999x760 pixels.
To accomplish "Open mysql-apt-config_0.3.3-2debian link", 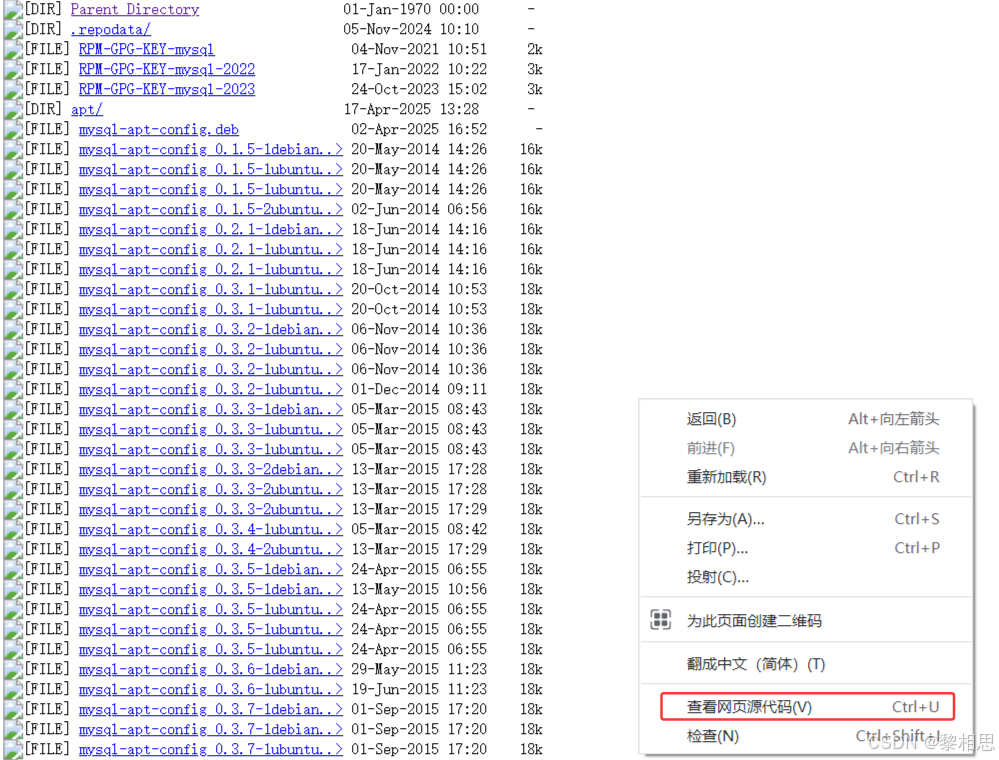I will (210, 470).
